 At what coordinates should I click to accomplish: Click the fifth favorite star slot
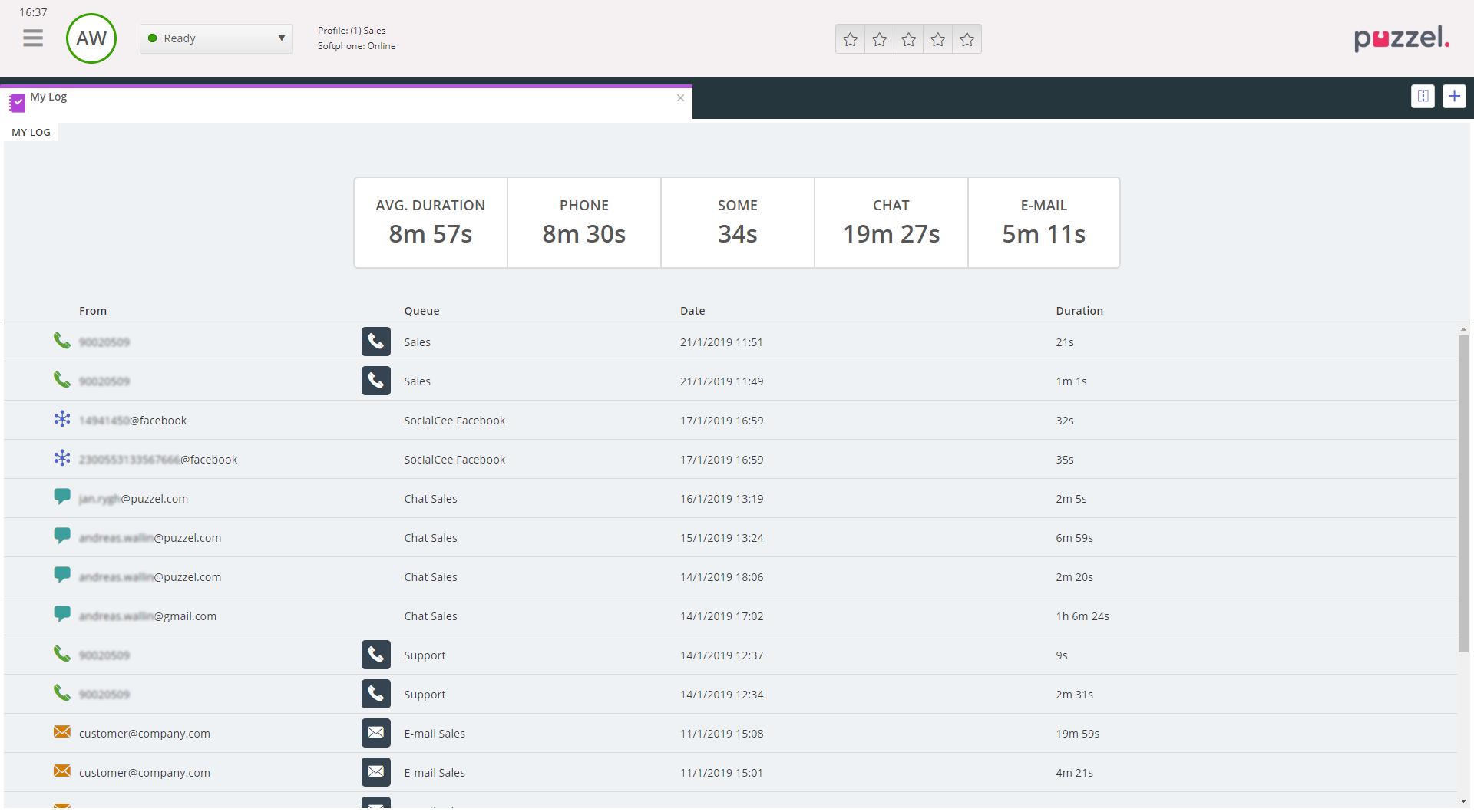pyautogui.click(x=967, y=39)
